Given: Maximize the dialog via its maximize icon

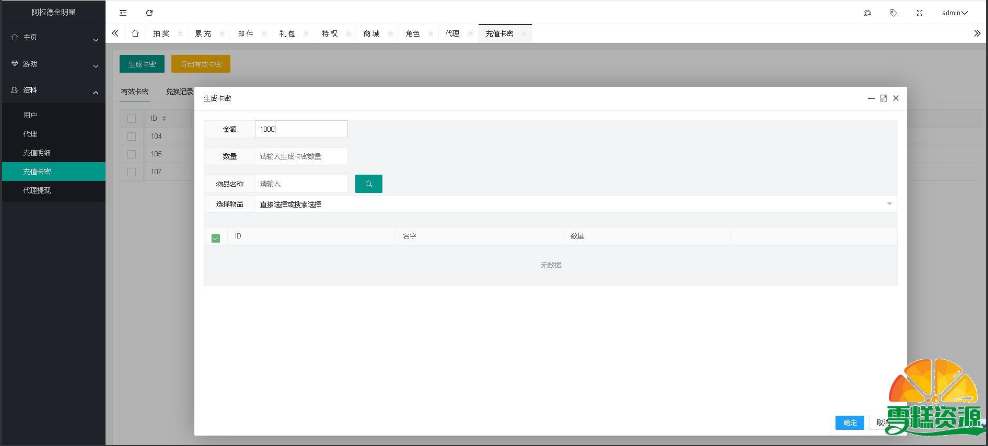Looking at the screenshot, I should pos(883,98).
